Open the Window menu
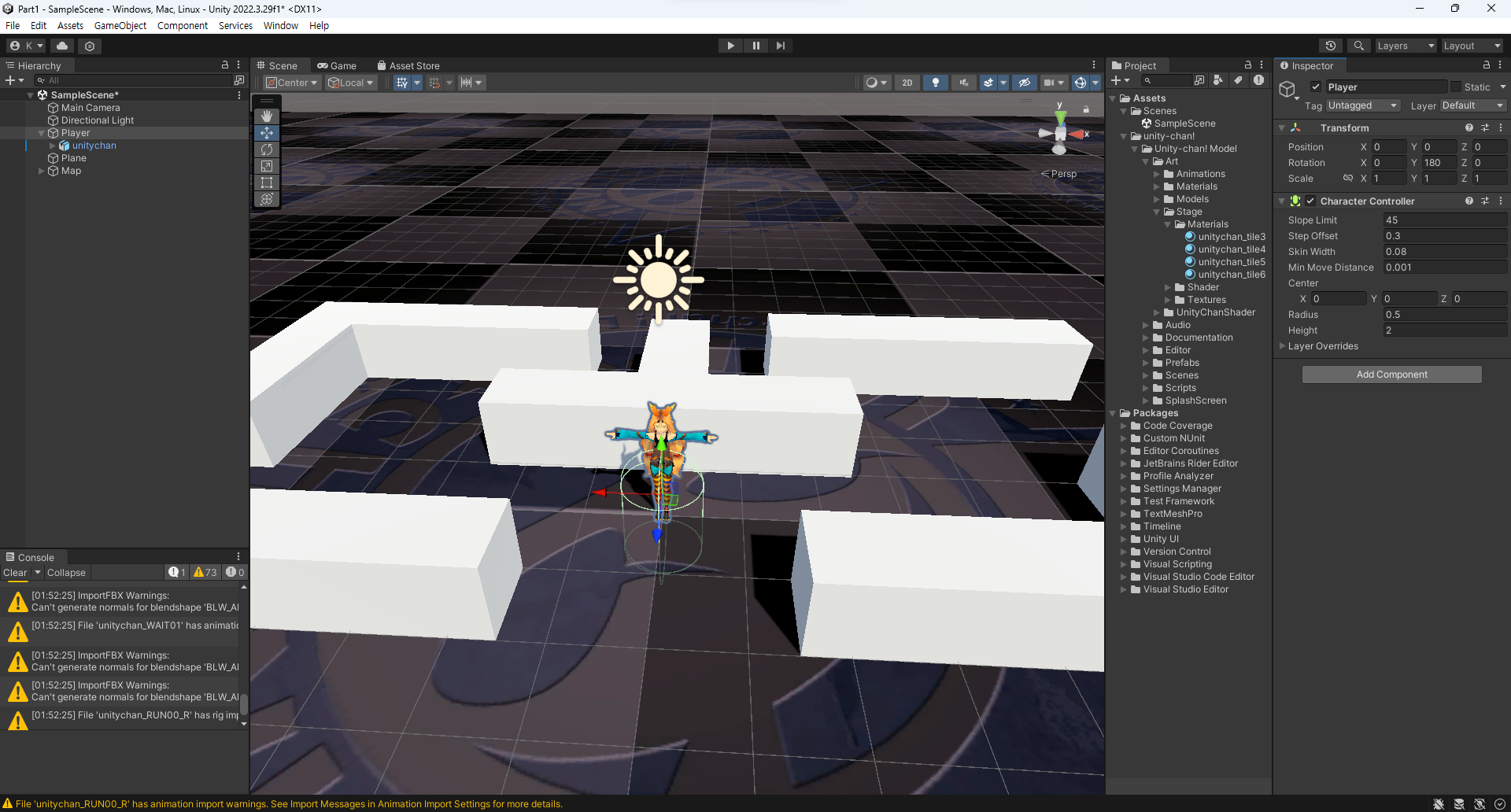This screenshot has width=1511, height=812. [x=280, y=25]
